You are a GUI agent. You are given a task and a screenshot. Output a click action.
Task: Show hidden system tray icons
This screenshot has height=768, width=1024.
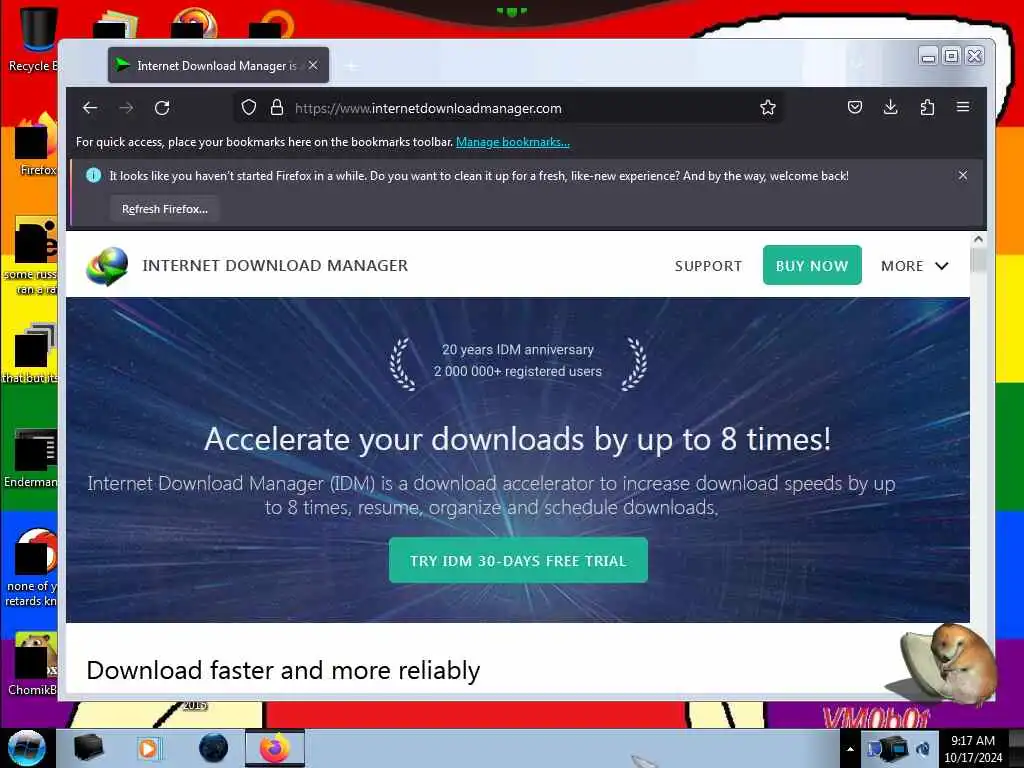850,749
